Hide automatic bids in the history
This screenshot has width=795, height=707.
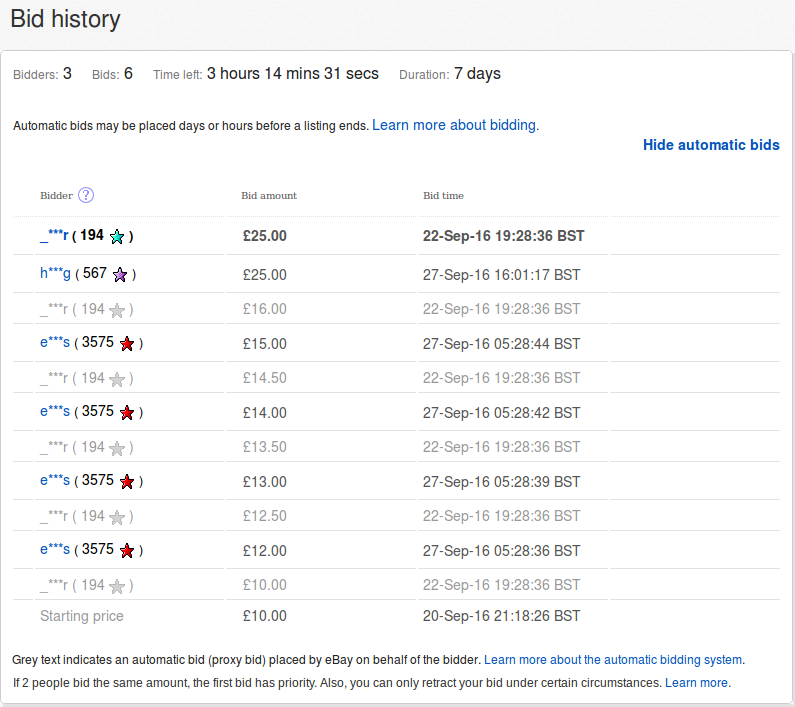coord(711,145)
